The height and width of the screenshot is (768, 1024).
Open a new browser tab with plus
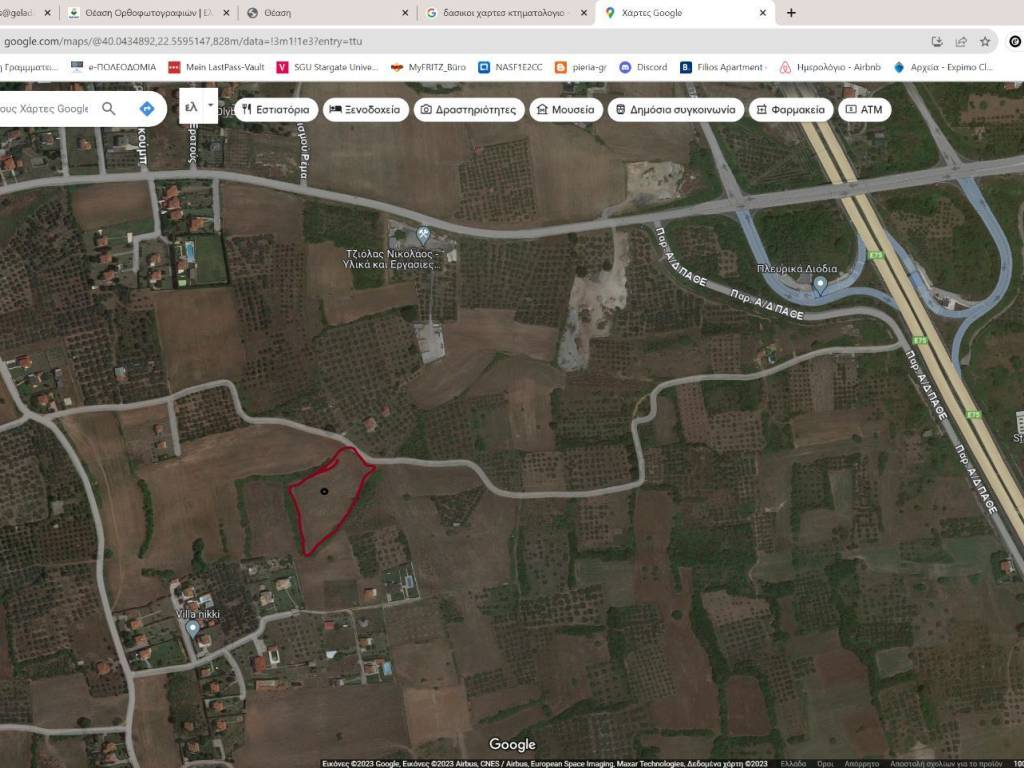coord(791,13)
